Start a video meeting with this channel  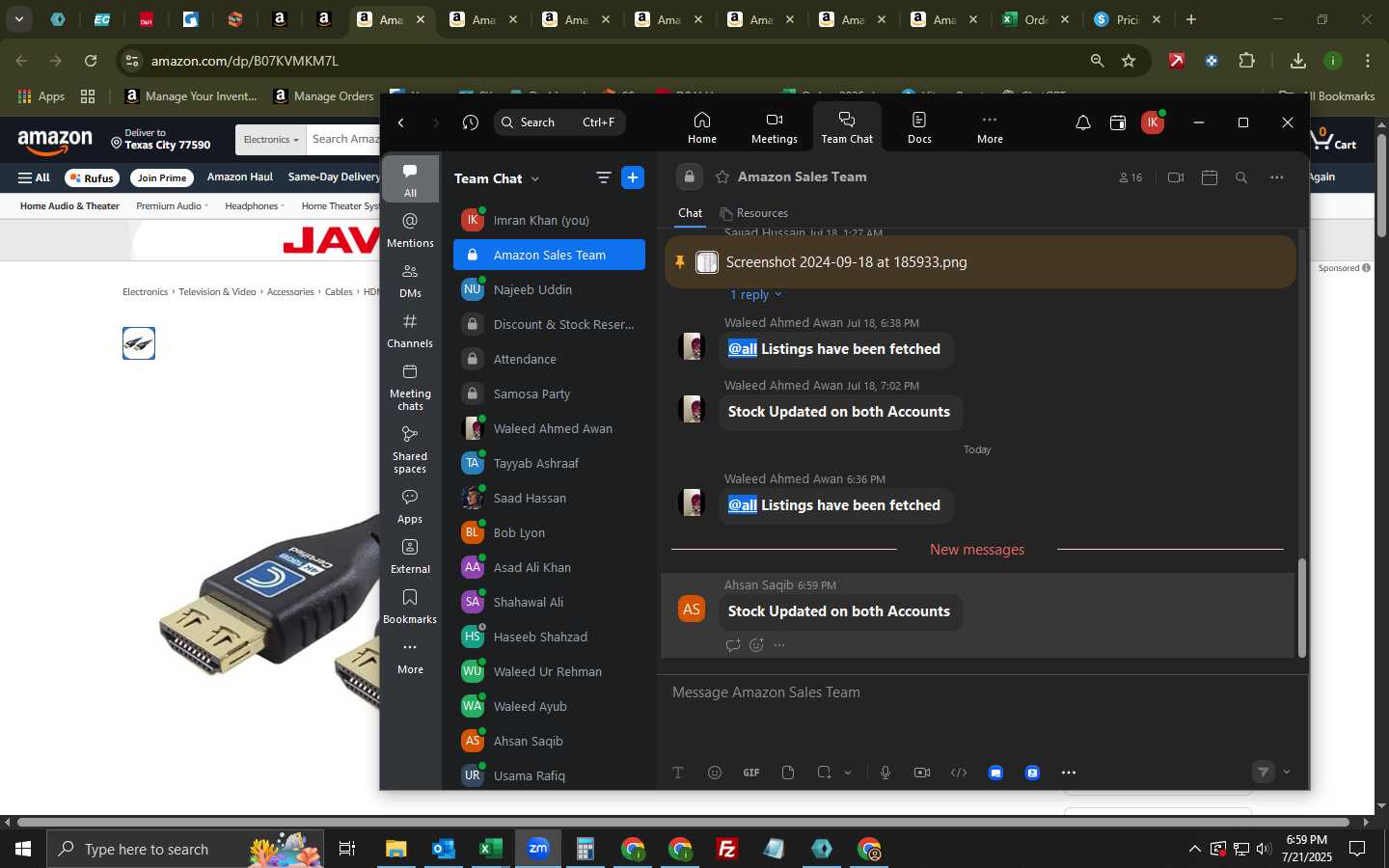(x=1176, y=177)
